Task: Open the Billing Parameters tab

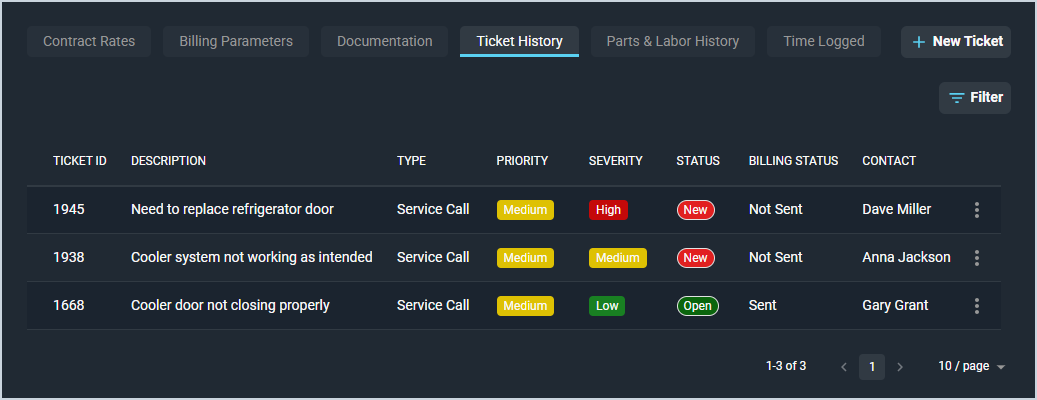Action: coord(236,42)
